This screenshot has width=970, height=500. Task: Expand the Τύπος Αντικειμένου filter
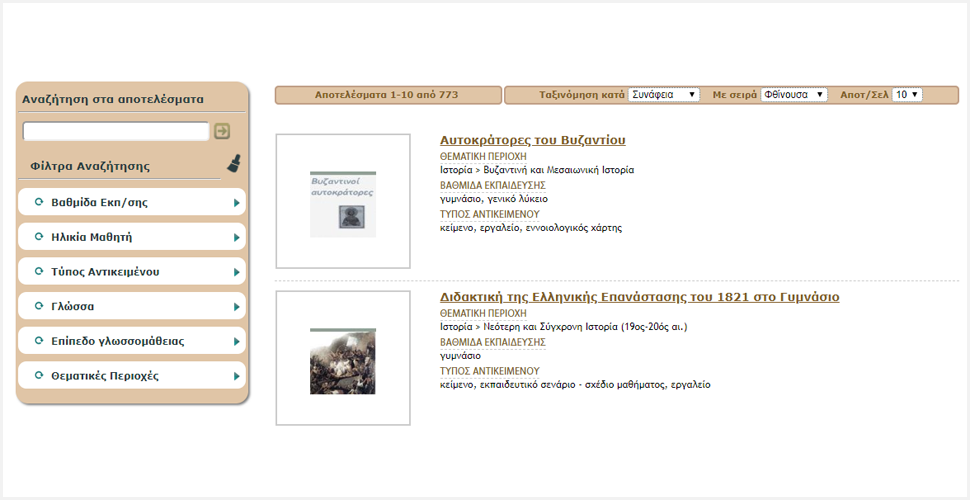(x=105, y=272)
